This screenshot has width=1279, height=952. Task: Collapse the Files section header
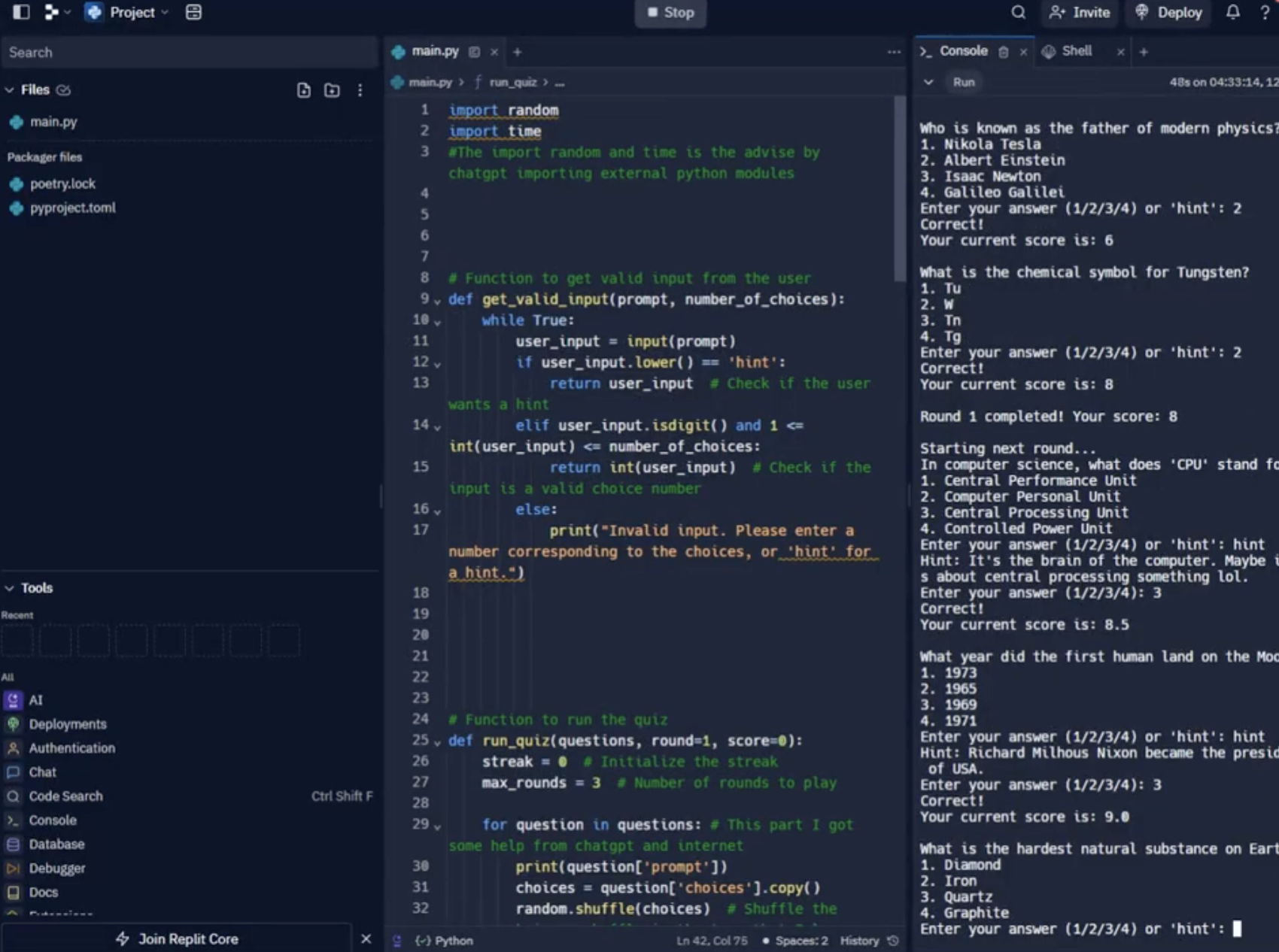[9, 89]
